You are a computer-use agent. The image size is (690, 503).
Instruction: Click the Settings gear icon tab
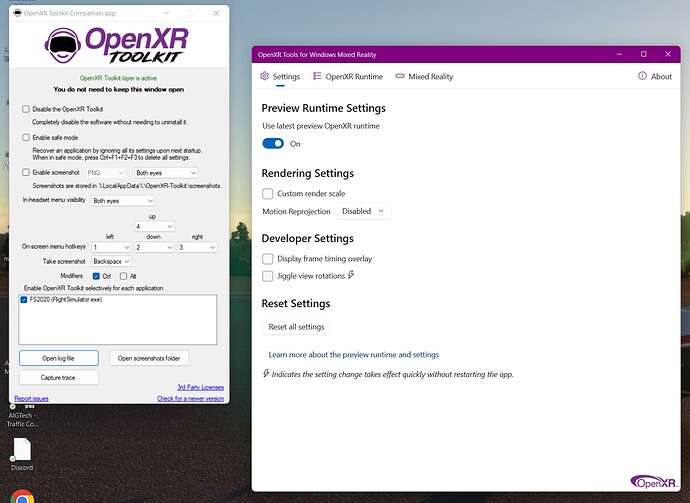pos(265,76)
